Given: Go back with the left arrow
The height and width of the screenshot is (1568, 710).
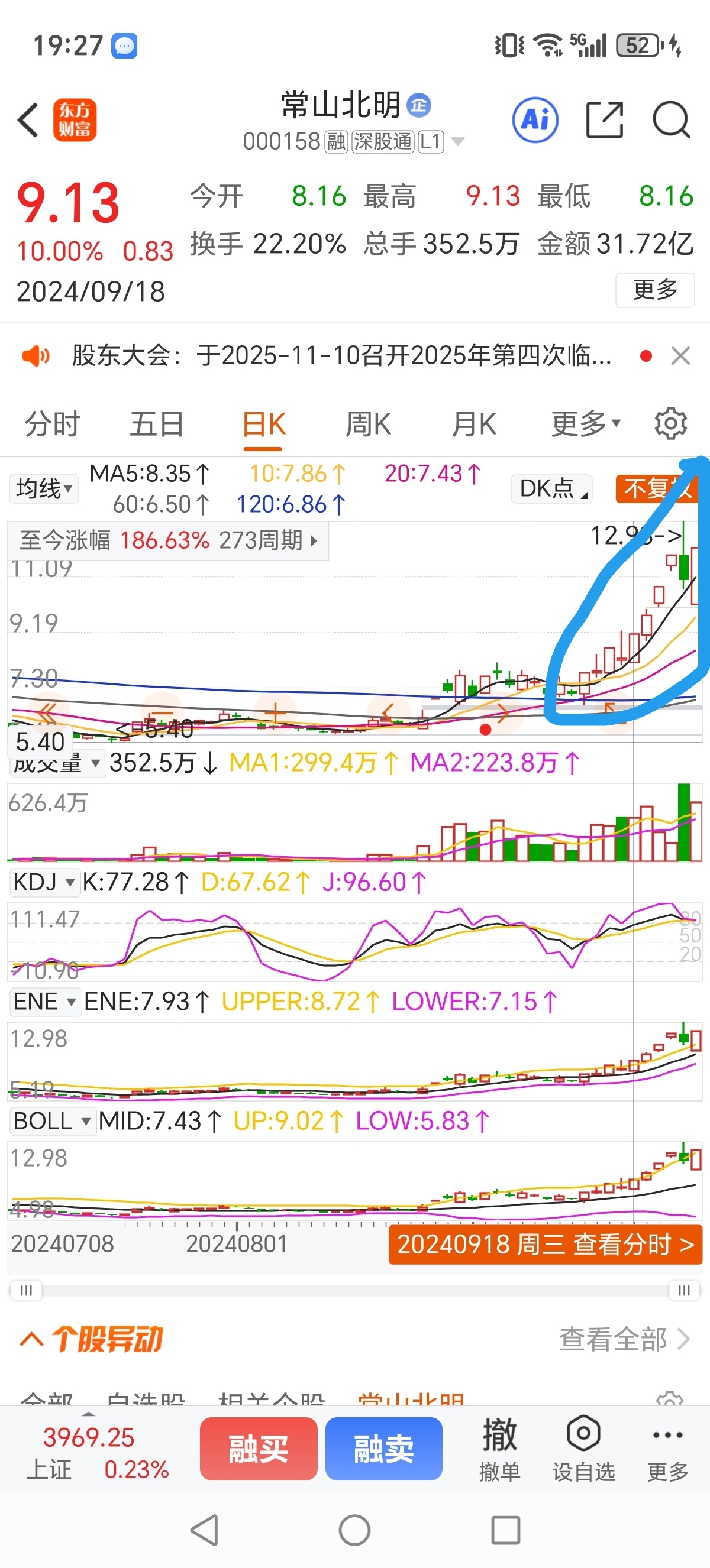Looking at the screenshot, I should (28, 119).
